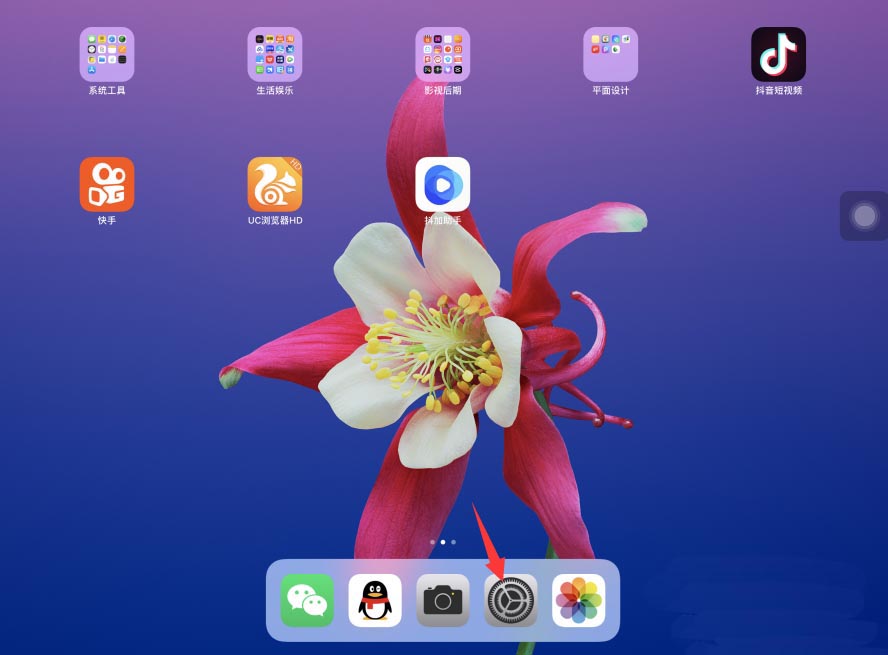Tap the third page indicator dot

(x=454, y=542)
